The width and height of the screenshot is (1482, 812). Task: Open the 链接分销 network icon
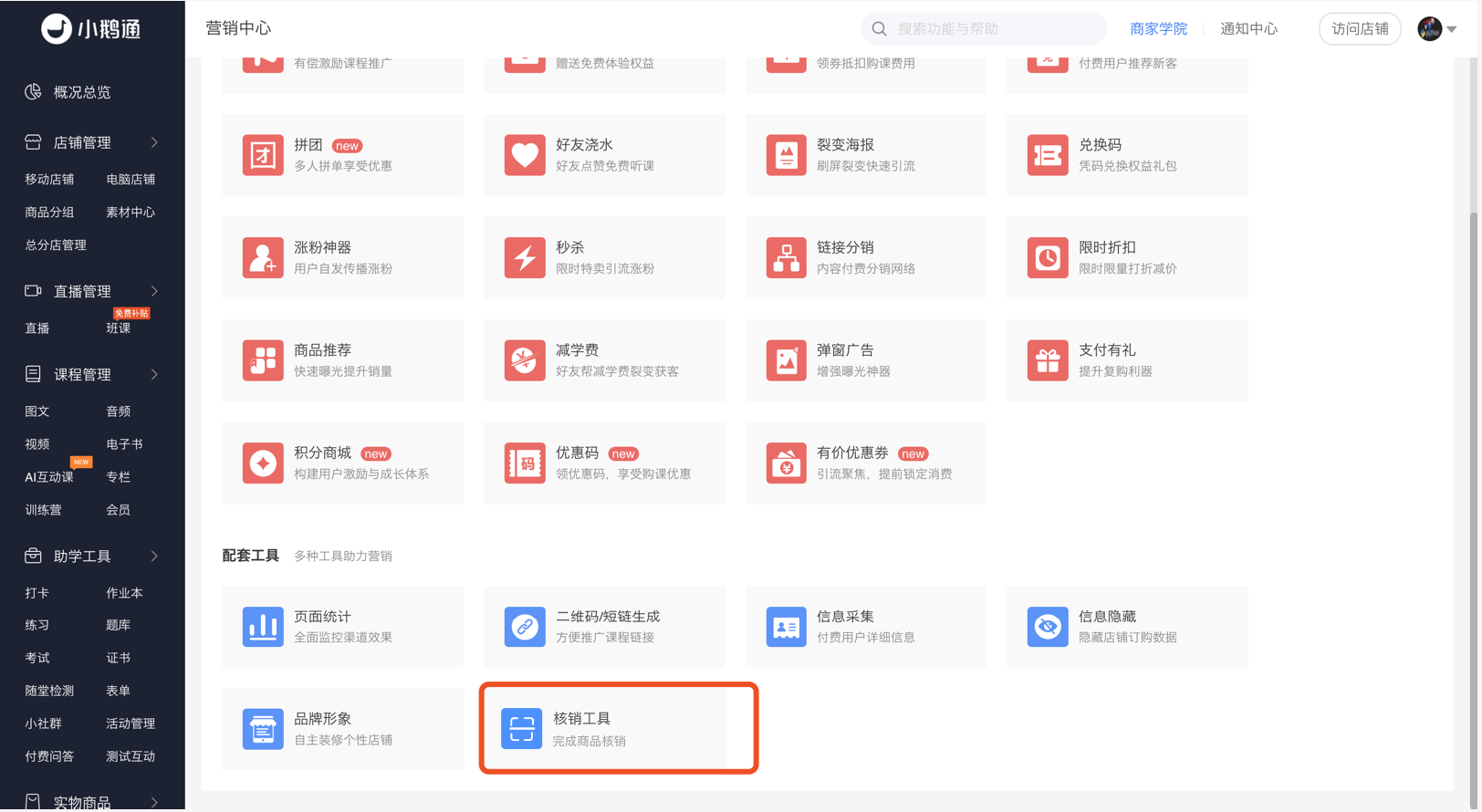click(786, 257)
